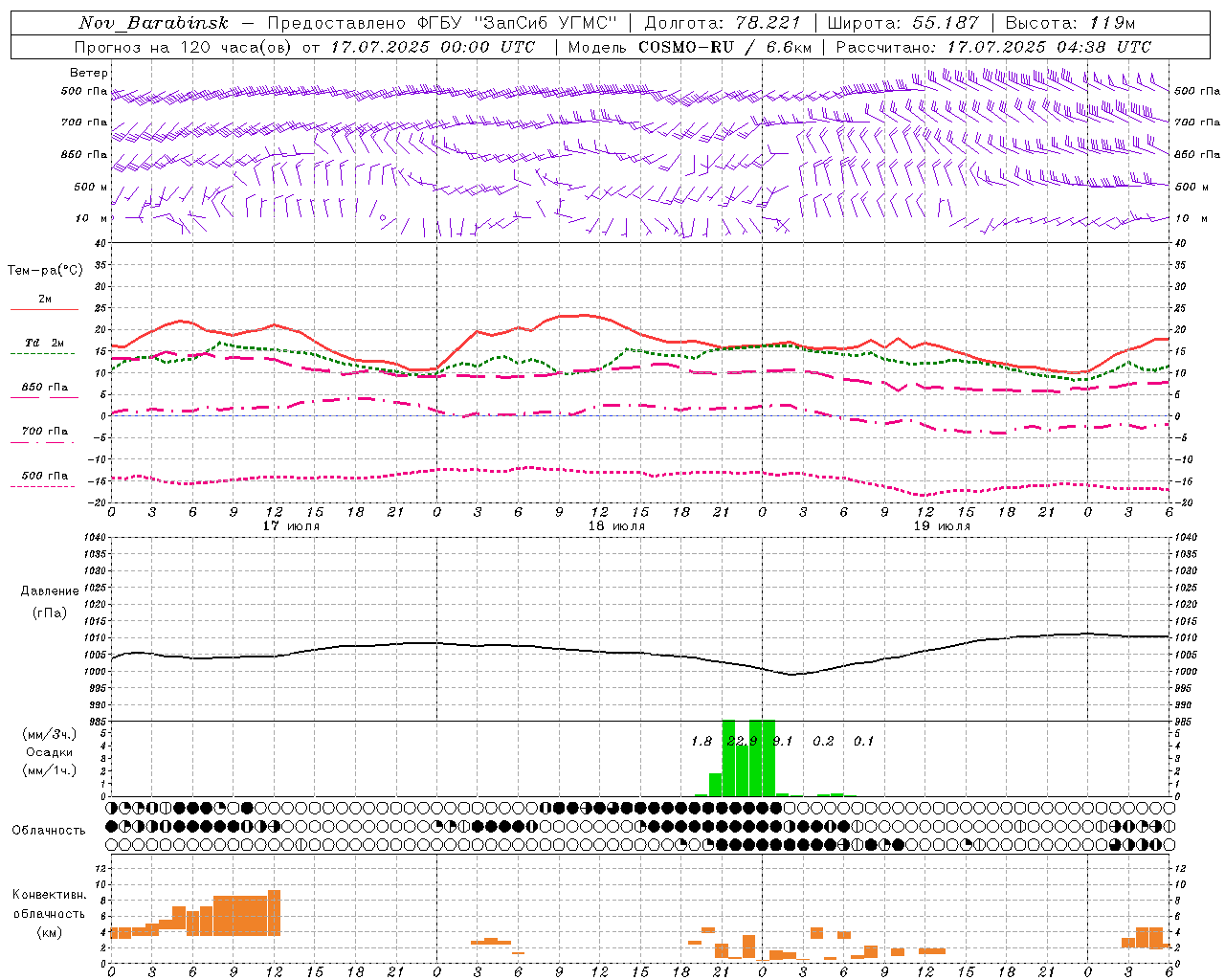Click the 850 гПа wind level label on right
The height and width of the screenshot is (980, 1225).
[1197, 154]
